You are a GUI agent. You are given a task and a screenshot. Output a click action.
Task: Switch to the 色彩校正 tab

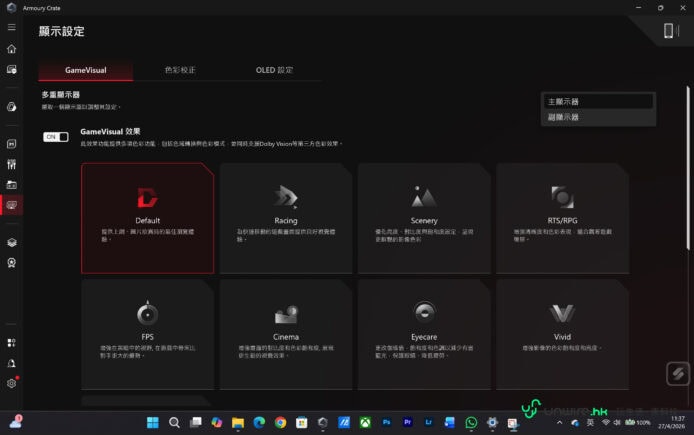pyautogui.click(x=180, y=70)
